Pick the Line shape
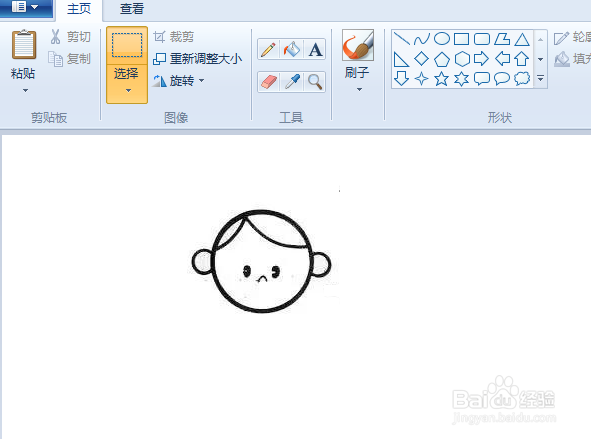591x439 pixels. click(x=401, y=39)
